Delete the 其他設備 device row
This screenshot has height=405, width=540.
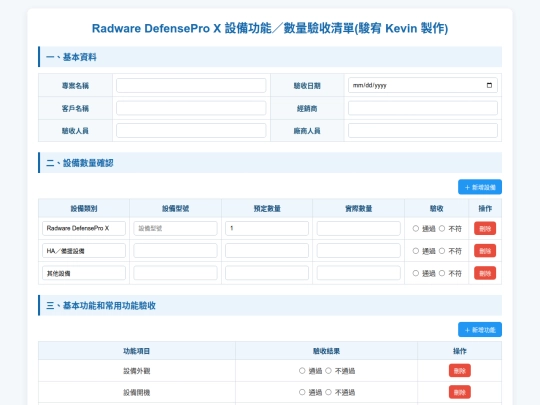point(485,273)
